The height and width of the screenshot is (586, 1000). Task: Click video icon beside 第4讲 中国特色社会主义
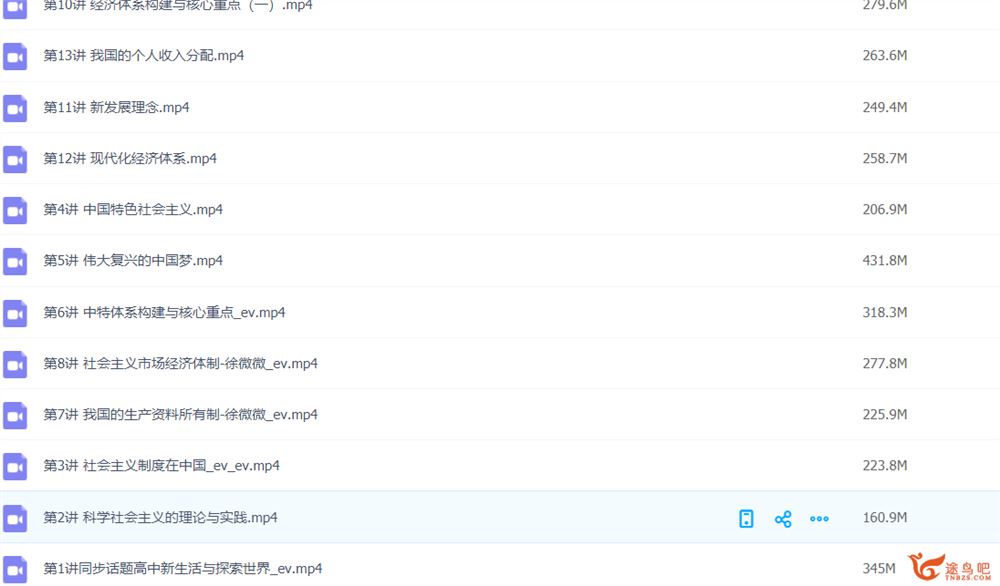click(x=15, y=210)
